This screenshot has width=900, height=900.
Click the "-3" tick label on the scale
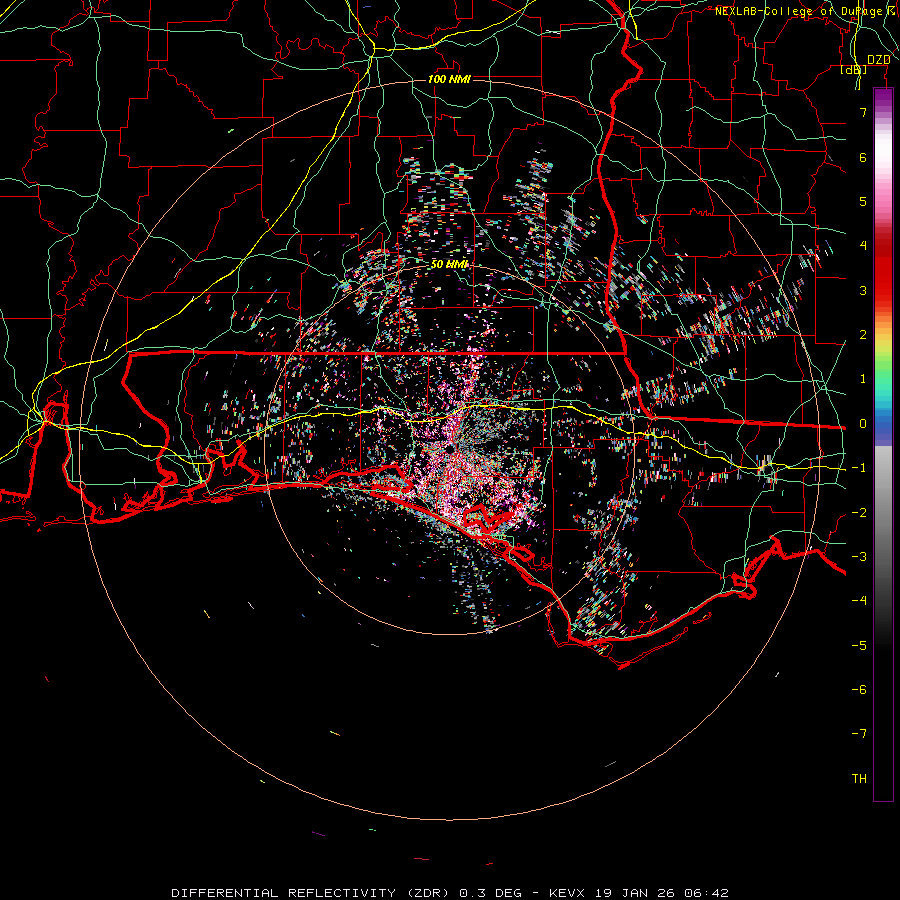pos(859,557)
